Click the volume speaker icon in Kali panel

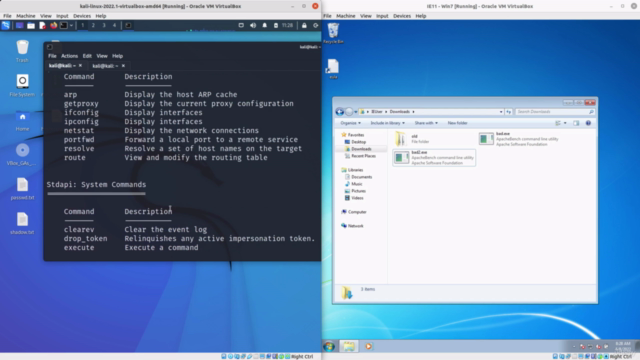click(x=253, y=25)
